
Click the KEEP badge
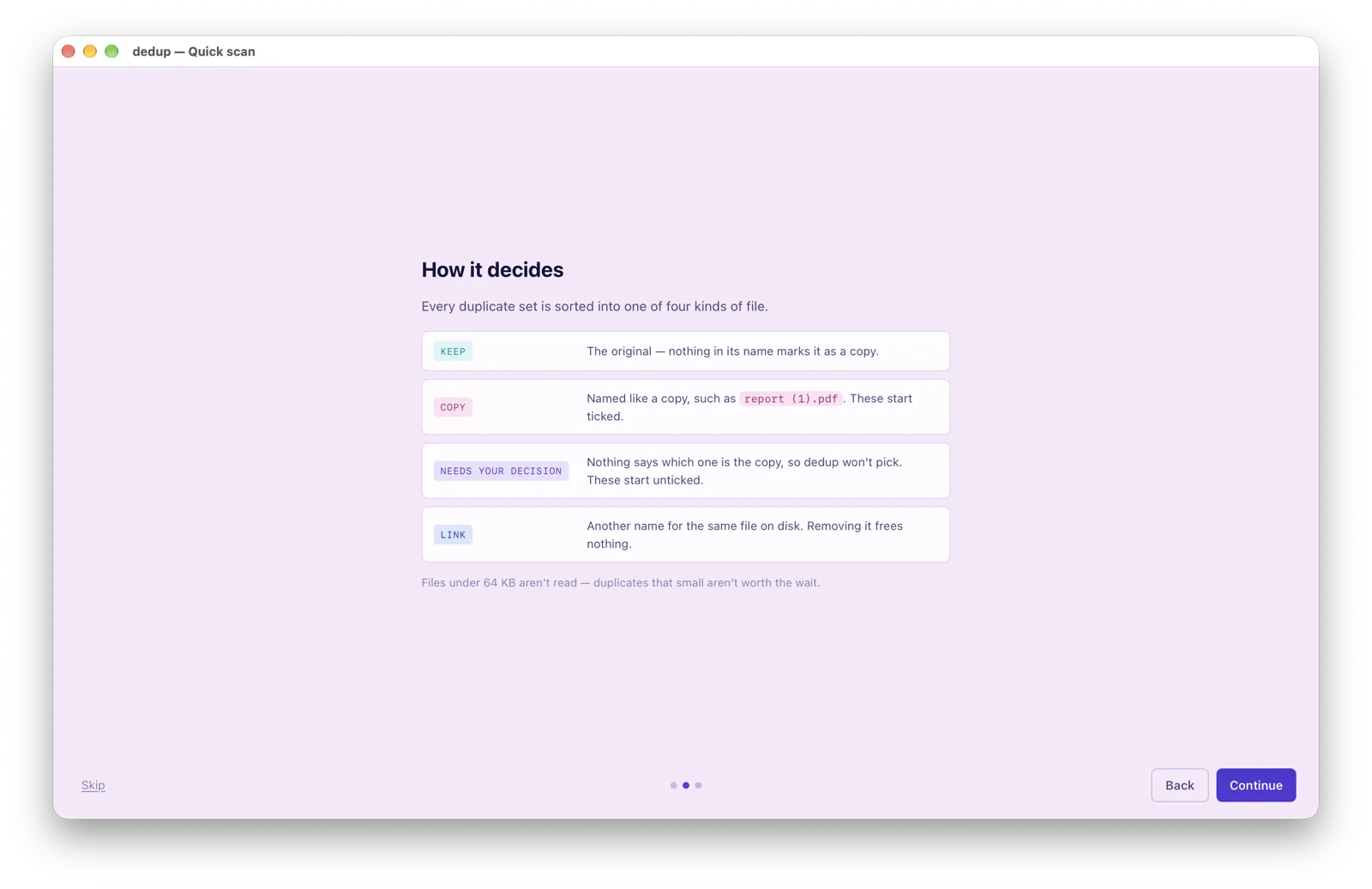pos(453,351)
